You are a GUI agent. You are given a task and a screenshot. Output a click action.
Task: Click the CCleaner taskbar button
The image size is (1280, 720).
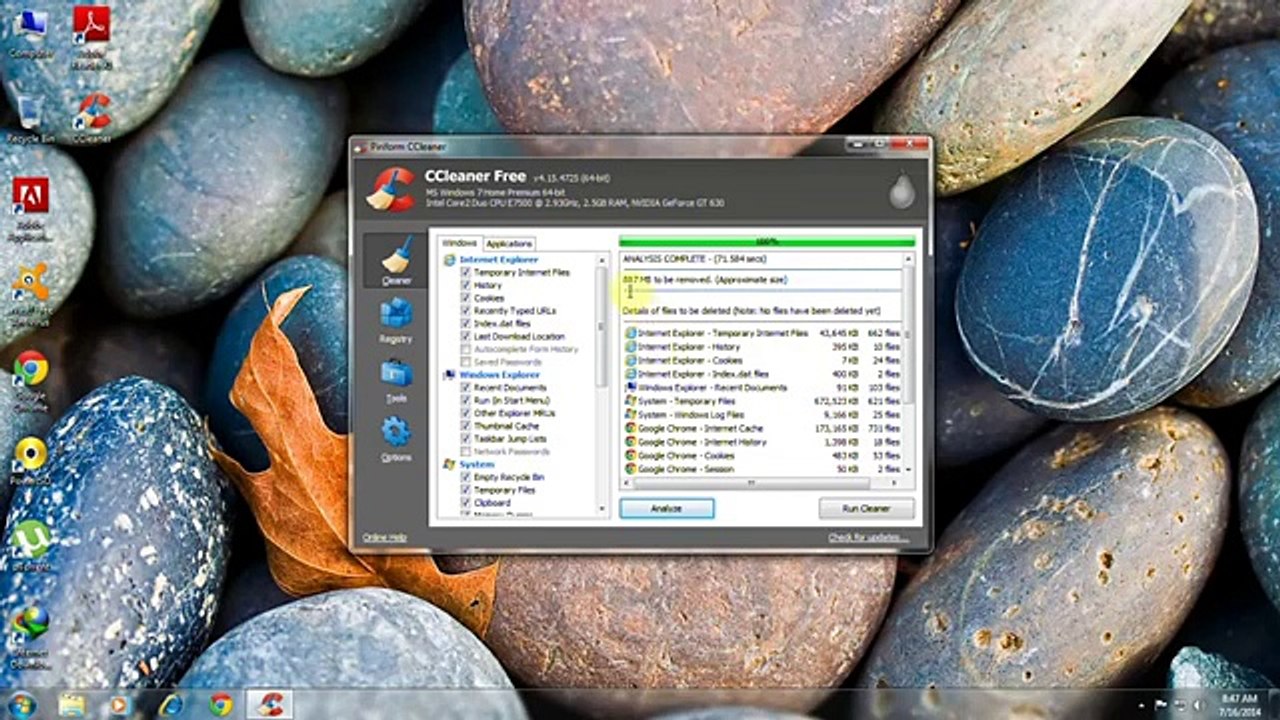tap(270, 705)
